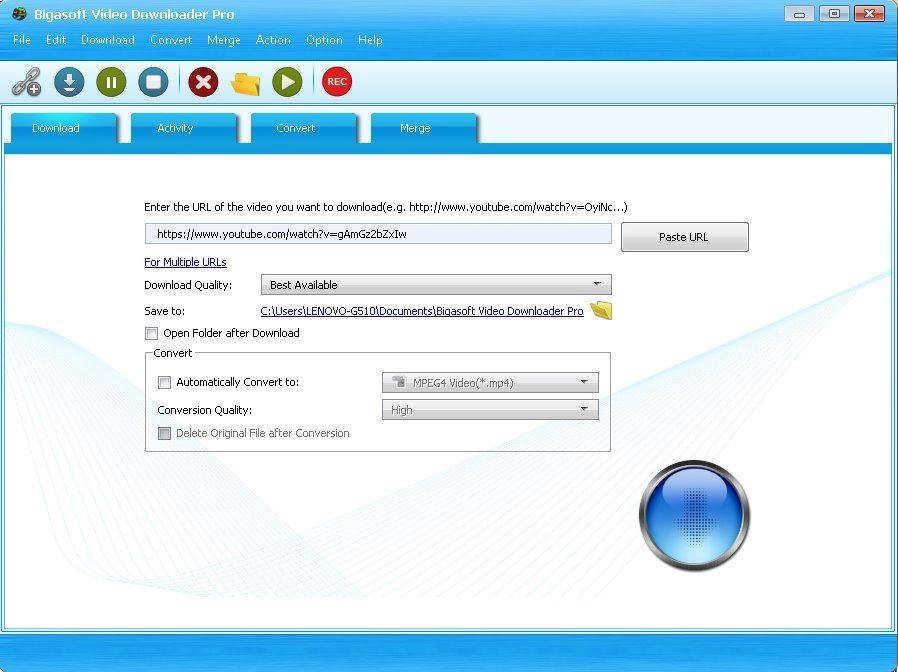Open the Convert menu in the menu bar
Viewport: 898px width, 672px height.
tap(171, 40)
